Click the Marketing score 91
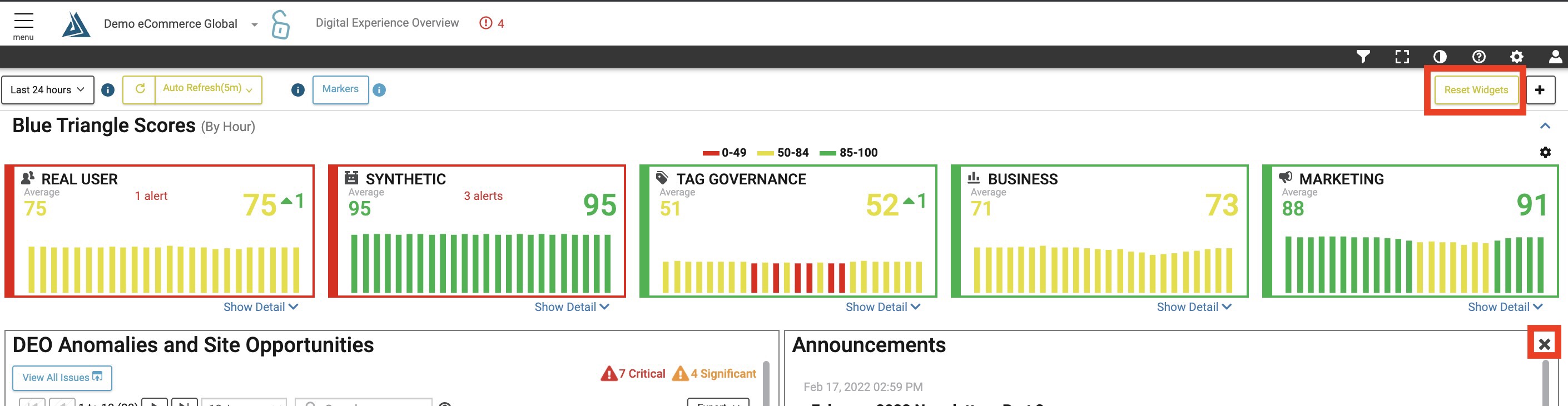The image size is (1568, 406). (1532, 205)
